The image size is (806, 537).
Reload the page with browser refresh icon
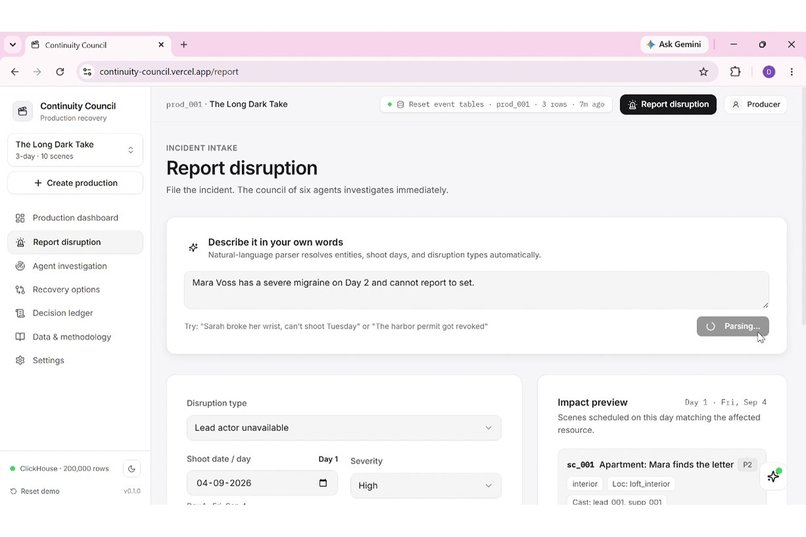[60, 72]
